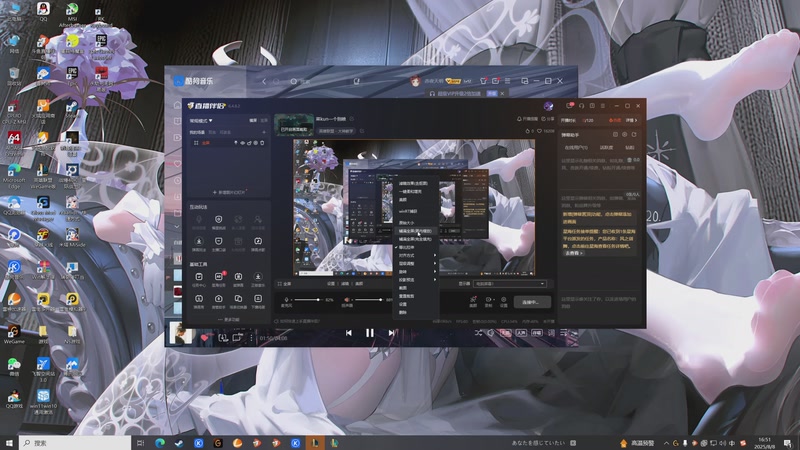Screen dimensions: 800x450
Task: Click the edit pencil icon beside the stream title
Action: click(352, 119)
